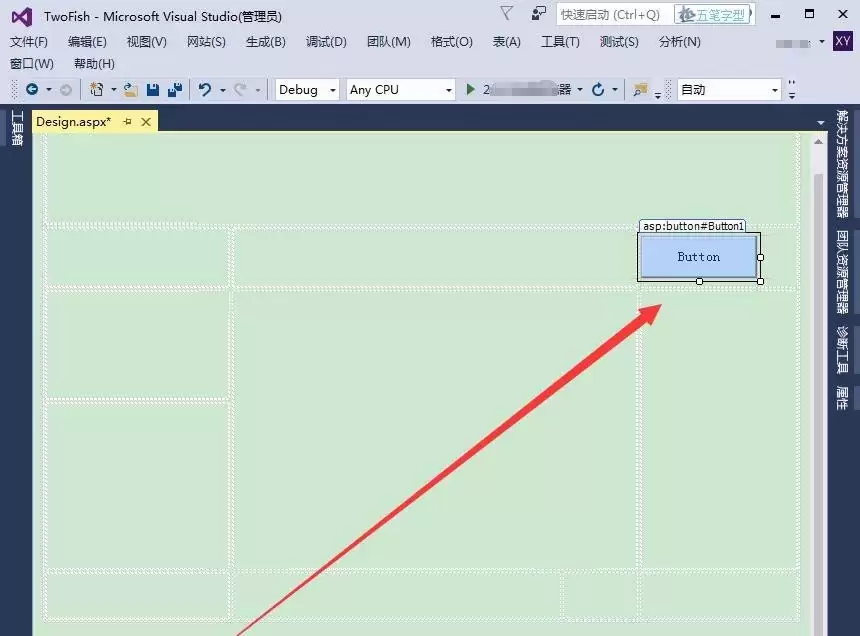Click the Save All icon
The height and width of the screenshot is (636, 860).
pos(173,89)
